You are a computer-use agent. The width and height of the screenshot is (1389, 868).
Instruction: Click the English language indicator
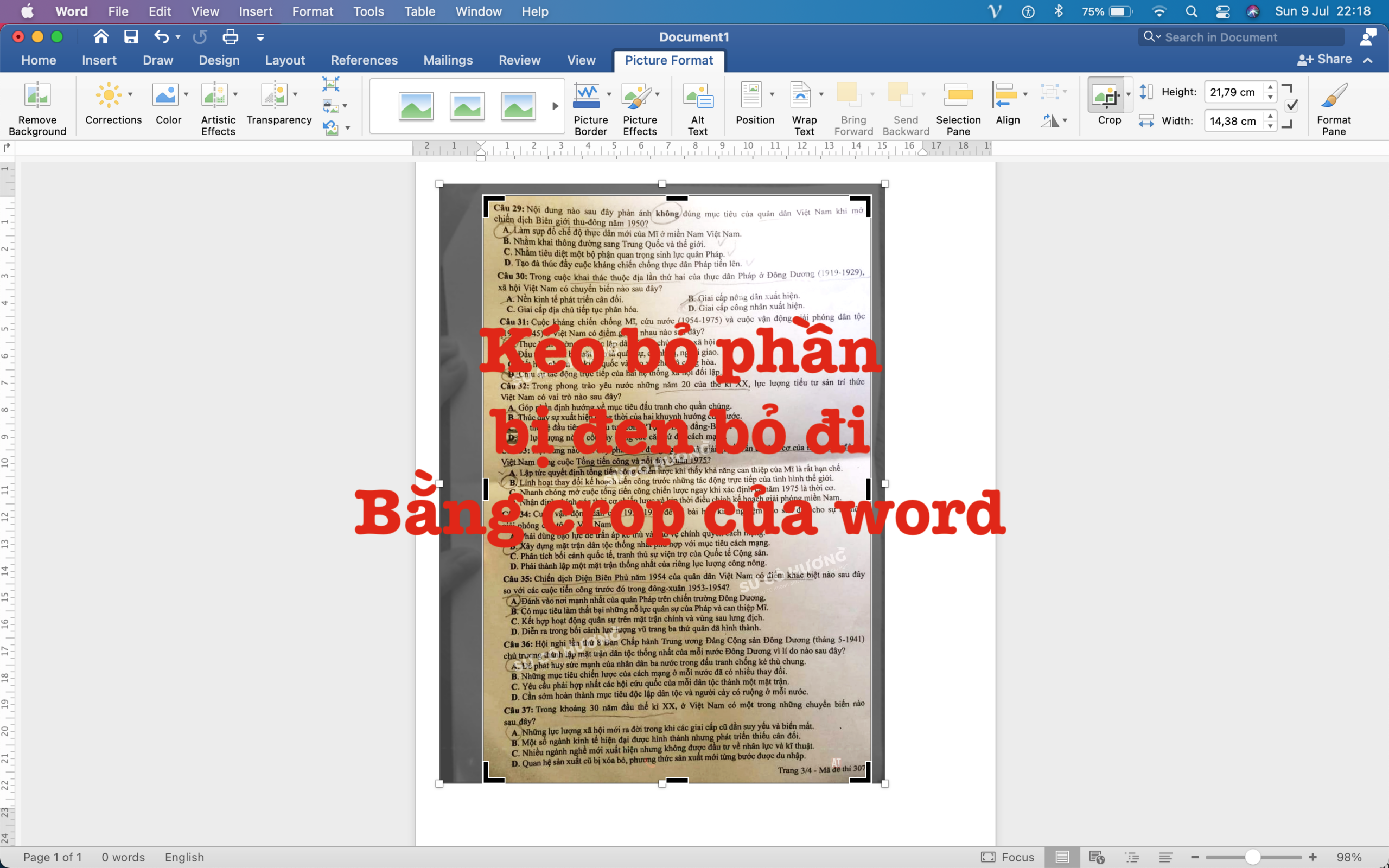click(x=184, y=857)
